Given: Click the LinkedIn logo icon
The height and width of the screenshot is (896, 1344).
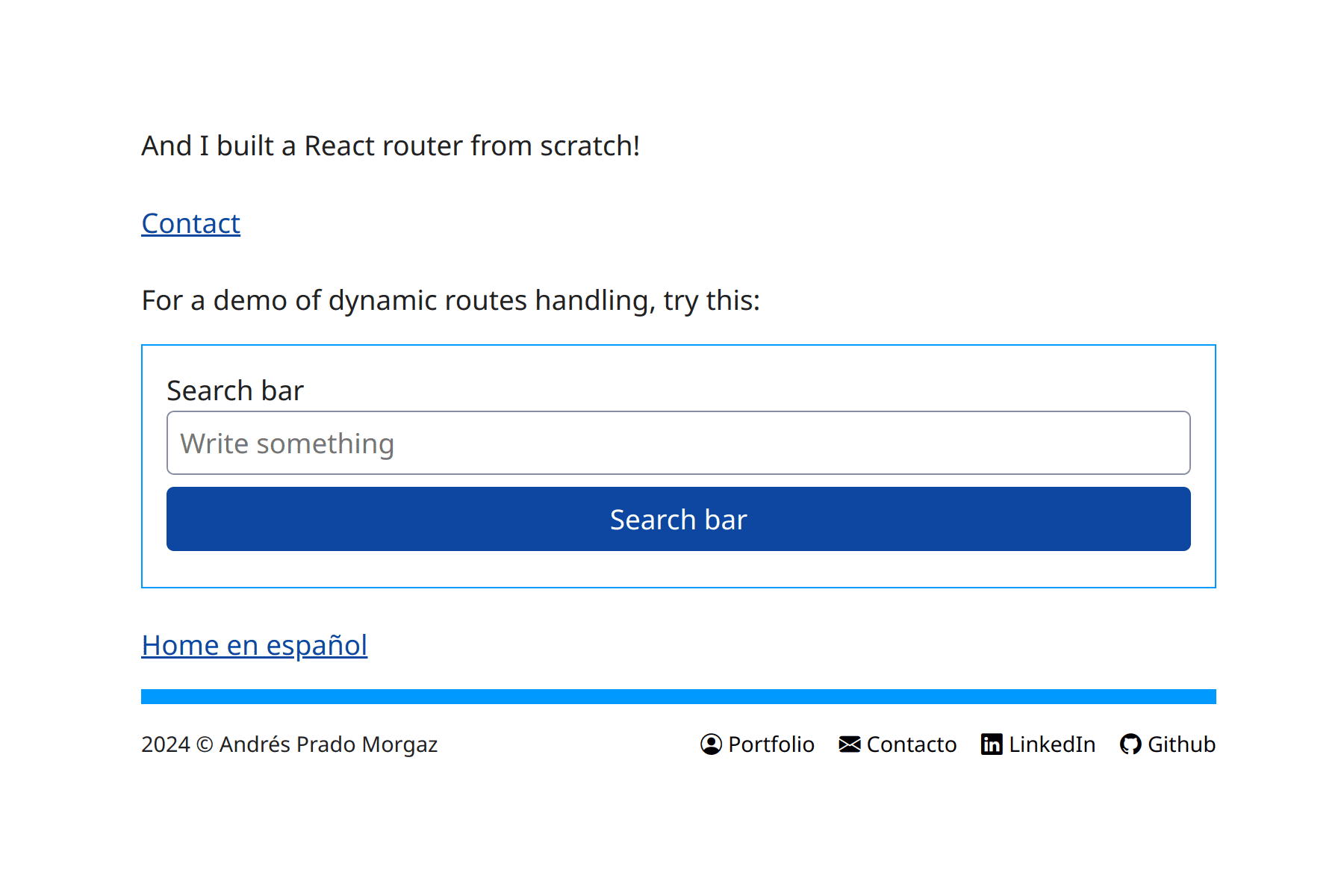Looking at the screenshot, I should click(992, 744).
